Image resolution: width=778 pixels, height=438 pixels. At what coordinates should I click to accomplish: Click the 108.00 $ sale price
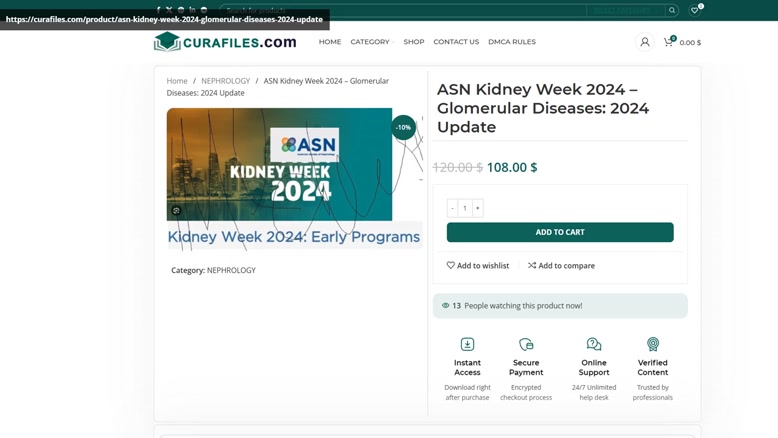pos(512,167)
